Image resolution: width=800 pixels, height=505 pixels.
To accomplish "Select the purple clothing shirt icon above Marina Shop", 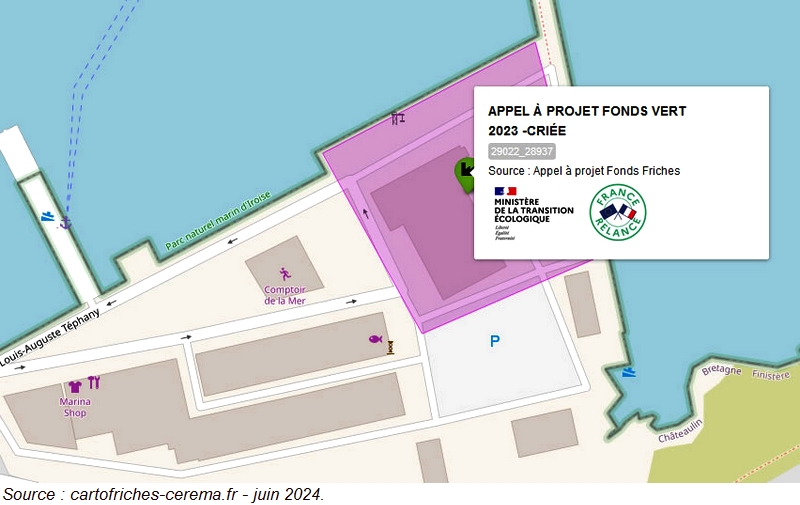I will pyautogui.click(x=74, y=385).
